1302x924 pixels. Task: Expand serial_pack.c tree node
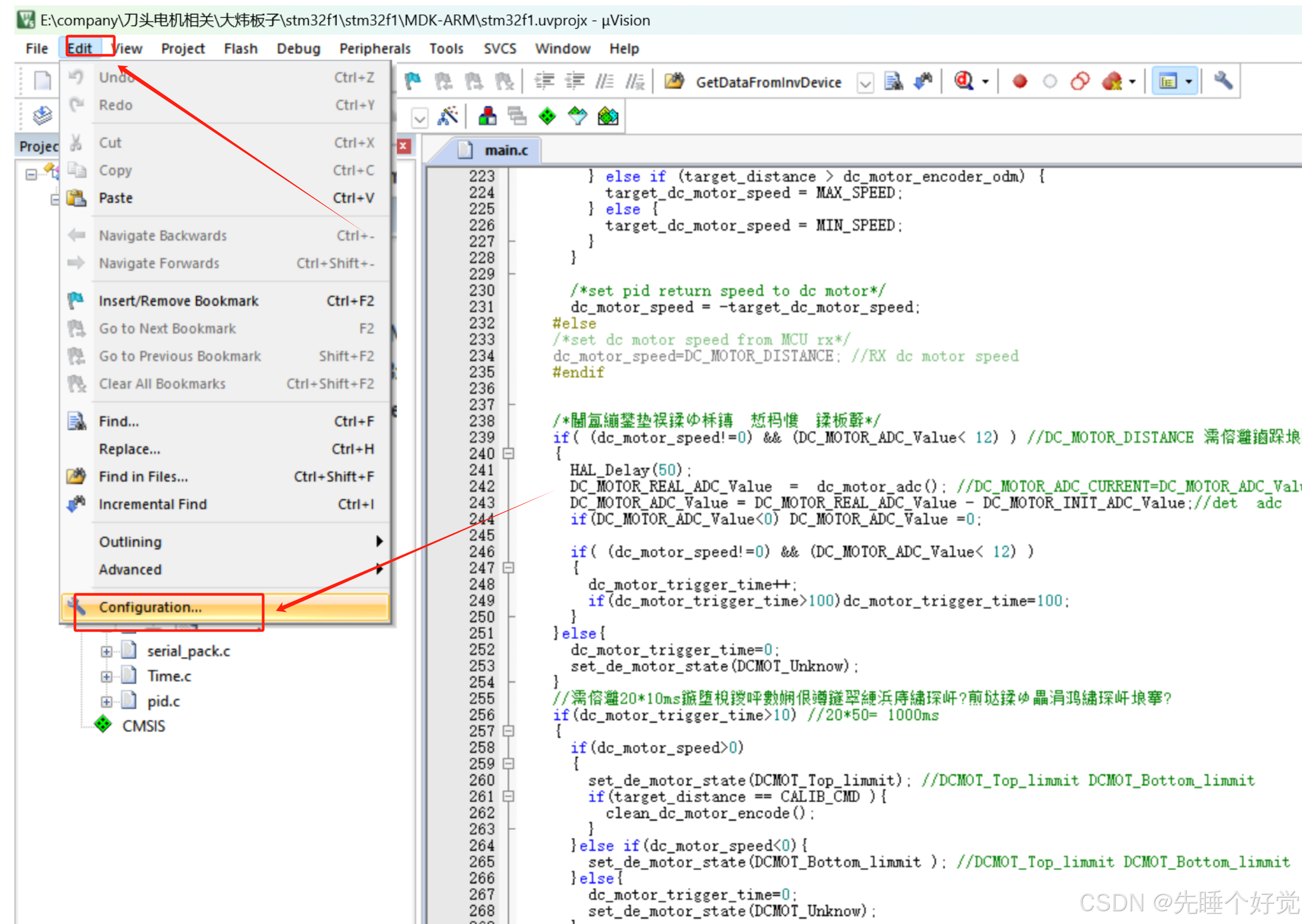[x=106, y=651]
